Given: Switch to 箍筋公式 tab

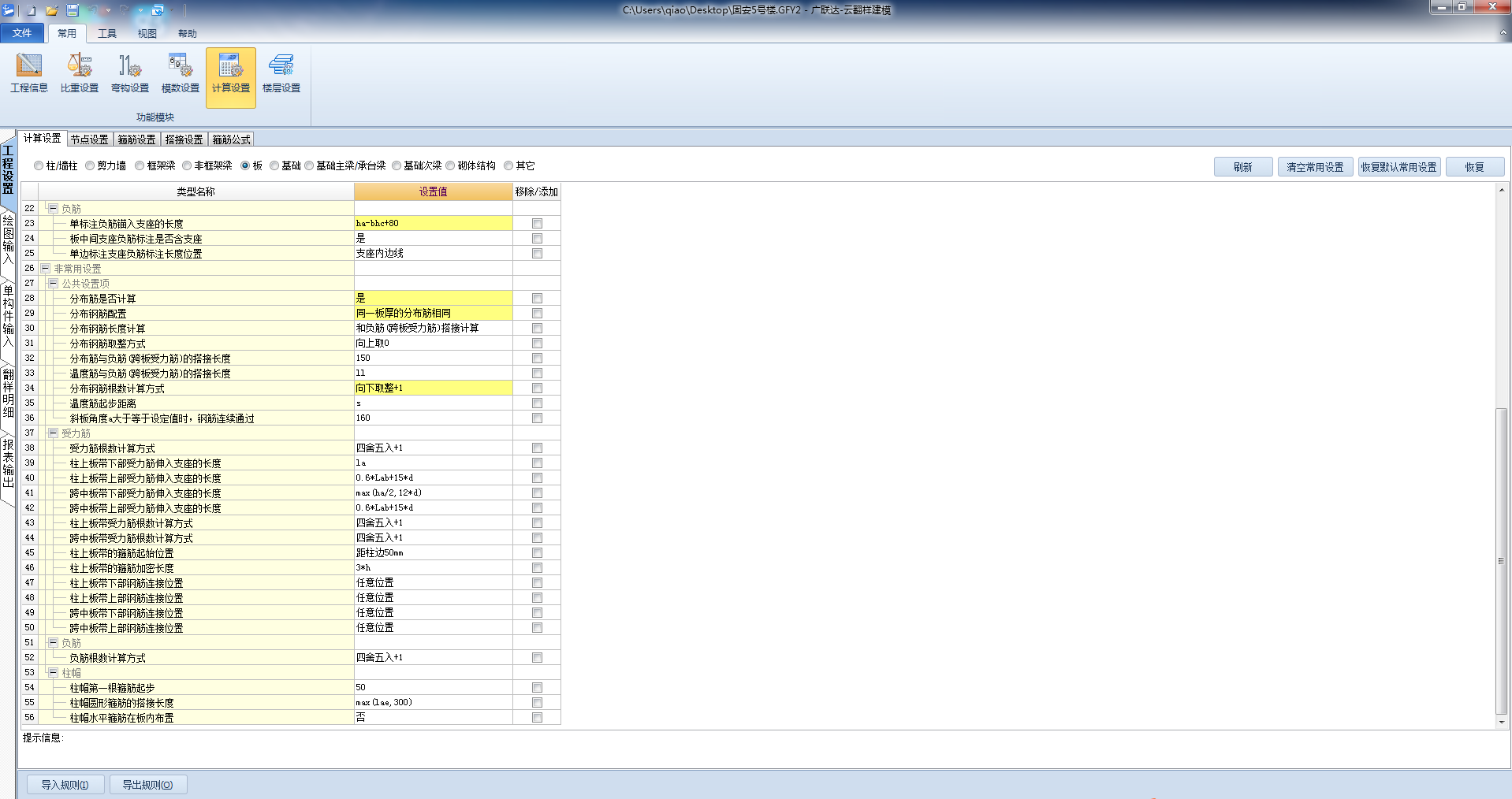Looking at the screenshot, I should coord(231,139).
